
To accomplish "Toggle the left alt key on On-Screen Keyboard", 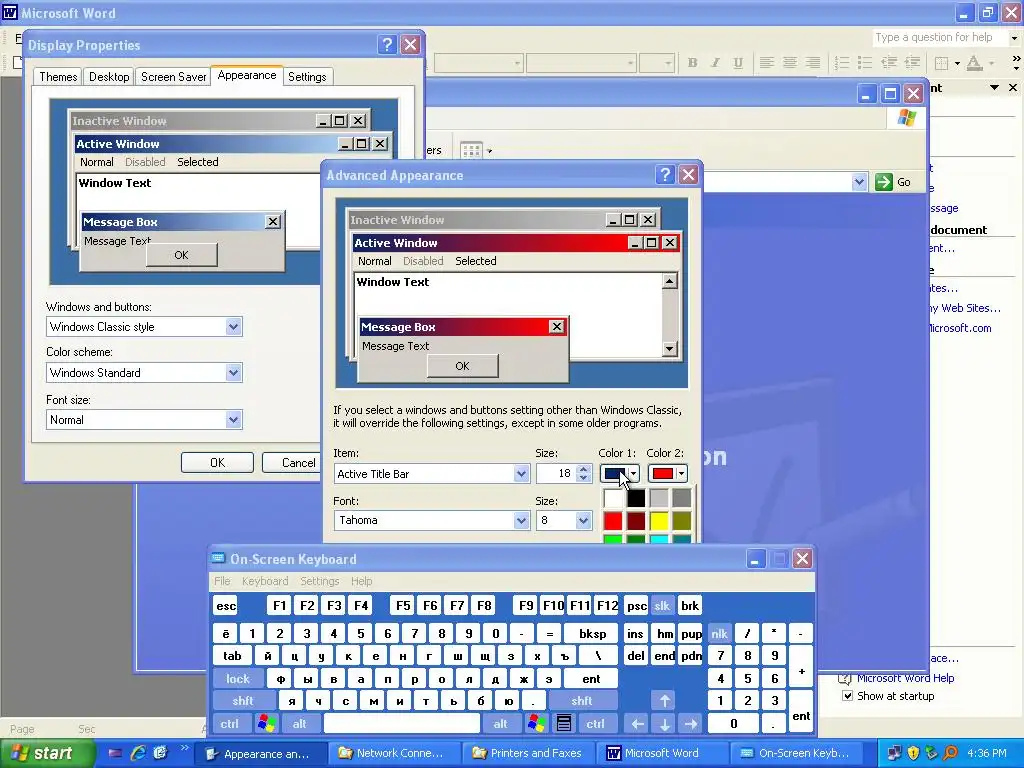I will [300, 724].
